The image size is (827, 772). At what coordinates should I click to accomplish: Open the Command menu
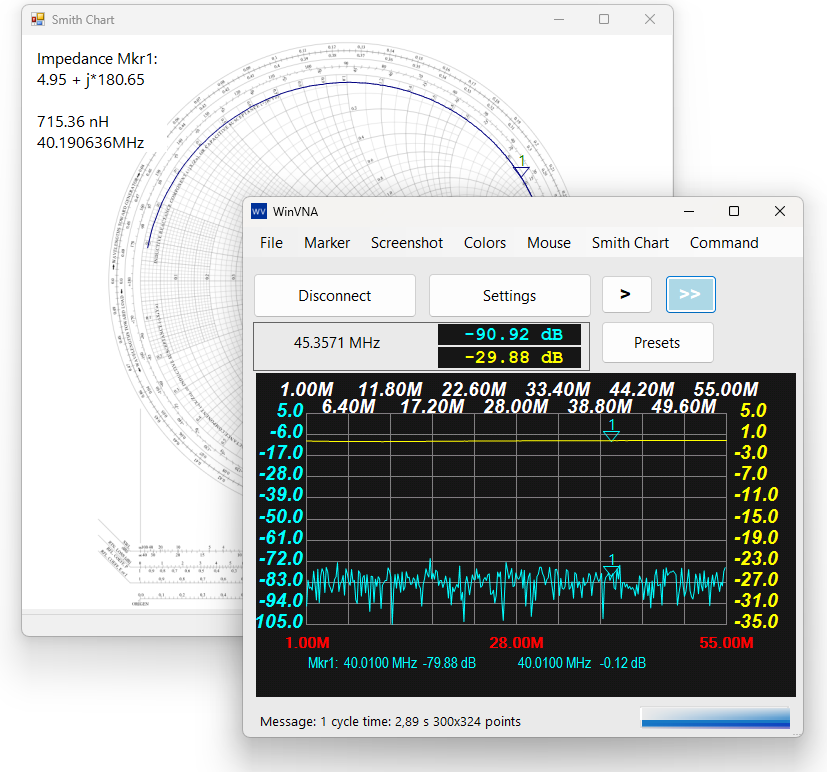click(x=723, y=242)
